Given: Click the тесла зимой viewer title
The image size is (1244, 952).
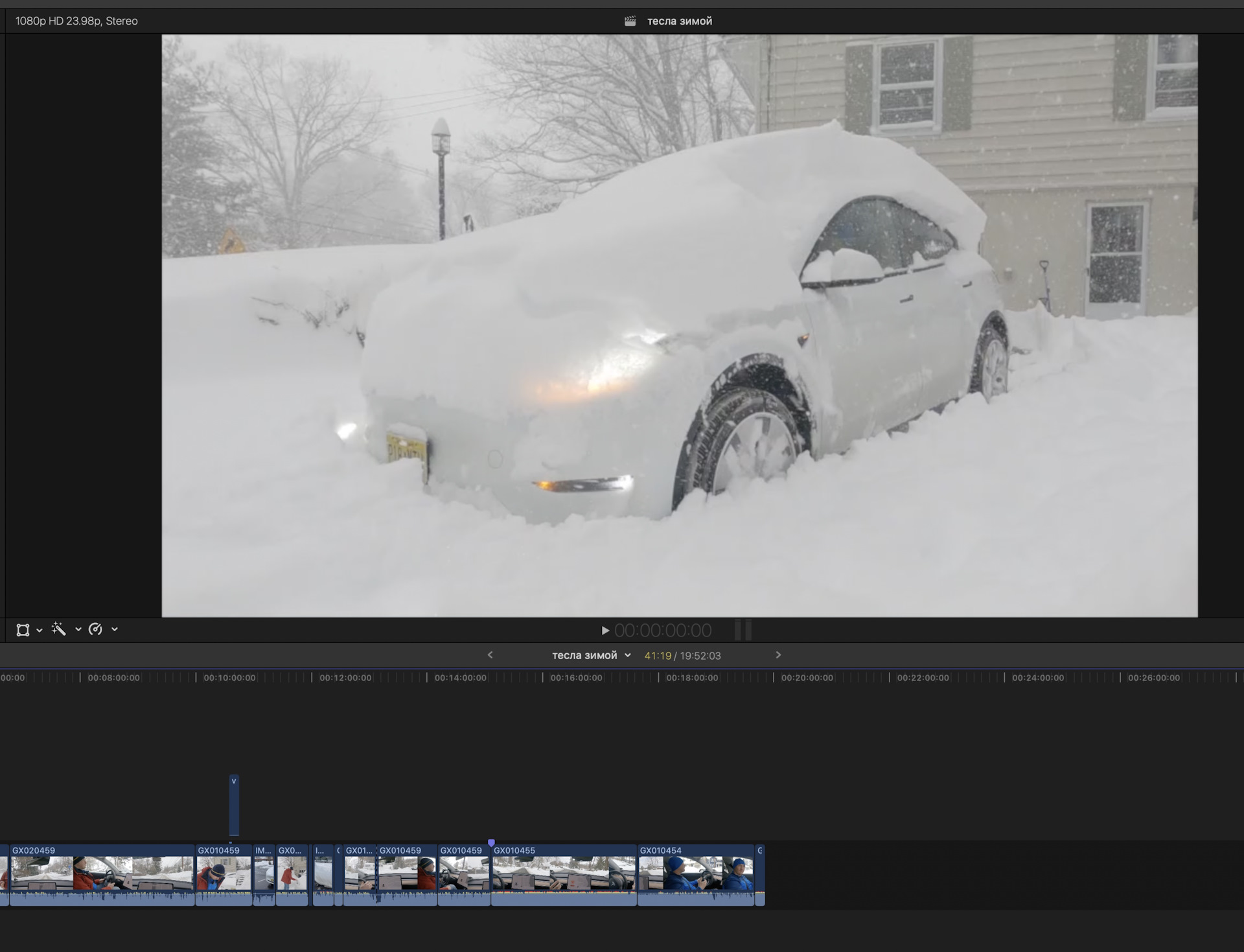Looking at the screenshot, I should point(679,21).
